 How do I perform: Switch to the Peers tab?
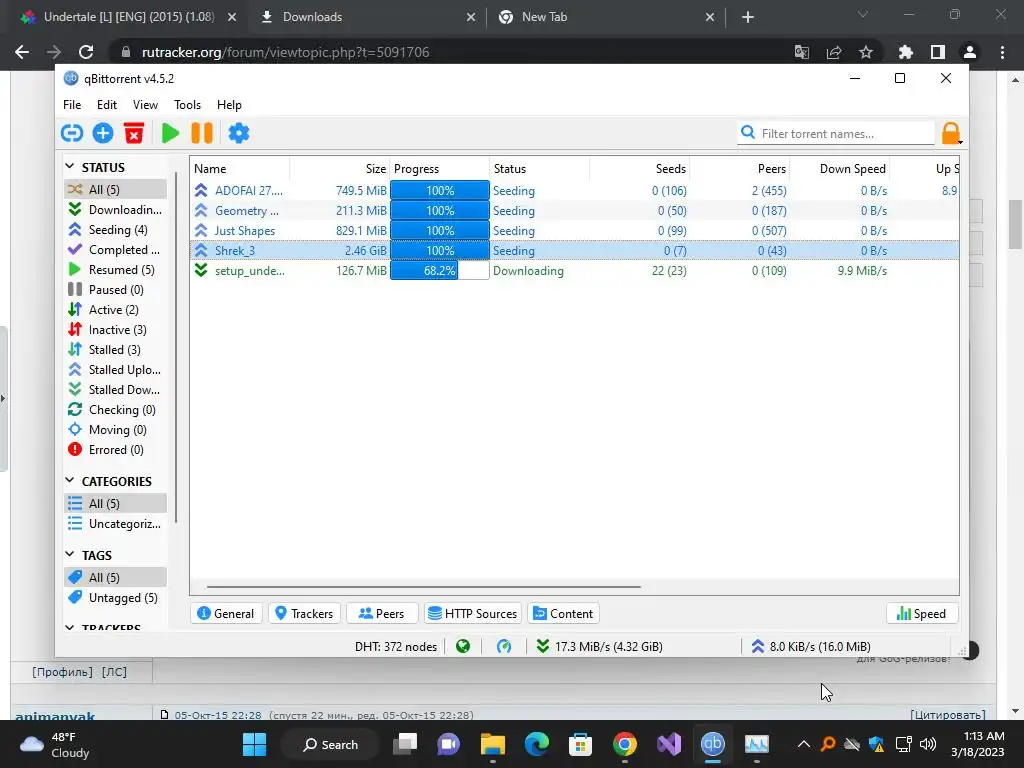coord(381,613)
